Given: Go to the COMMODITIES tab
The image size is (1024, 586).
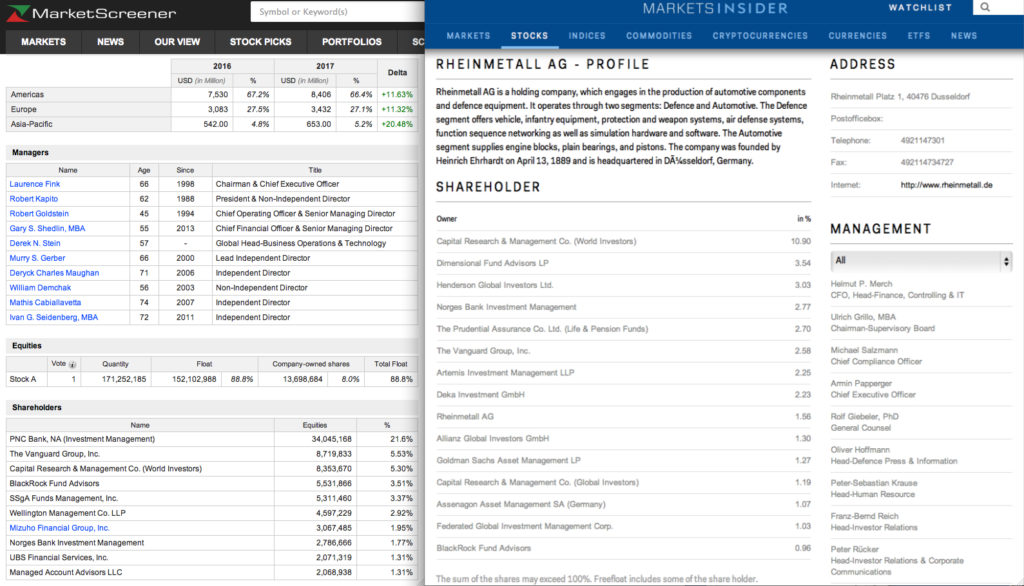Looking at the screenshot, I should click(x=659, y=36).
